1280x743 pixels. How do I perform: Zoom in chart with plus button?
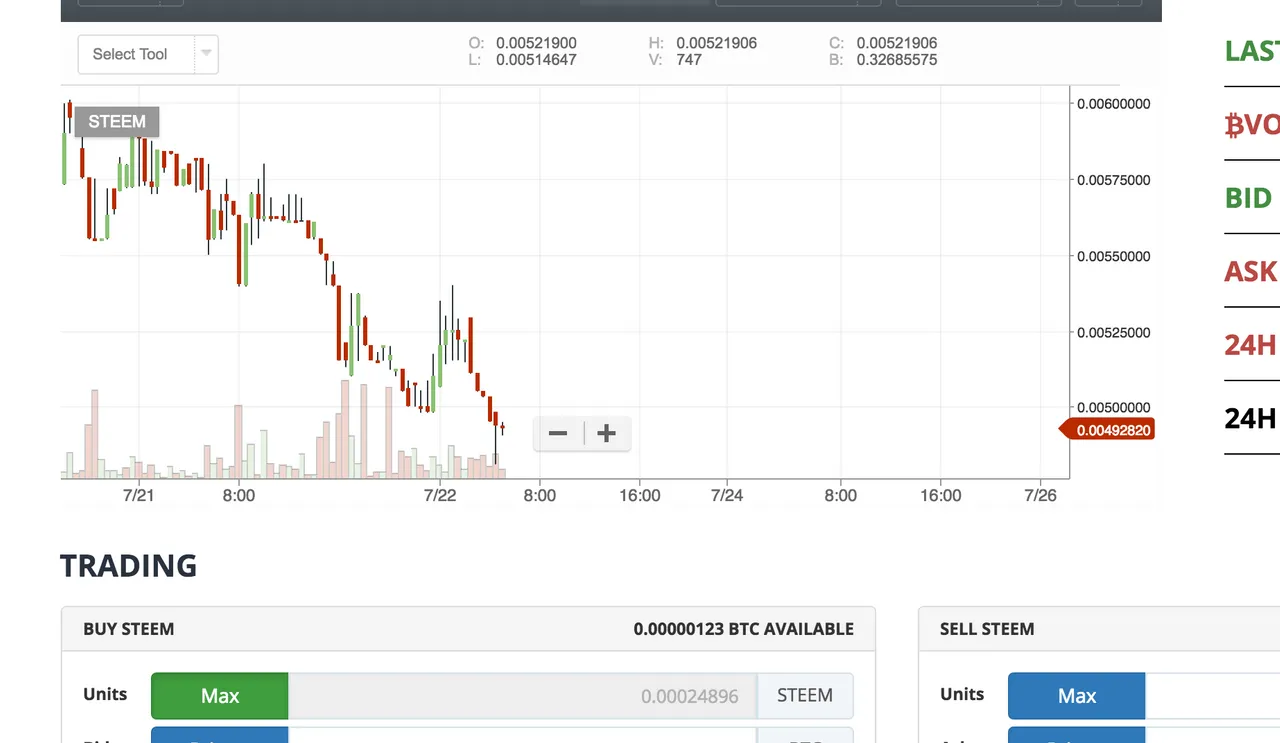(x=606, y=433)
